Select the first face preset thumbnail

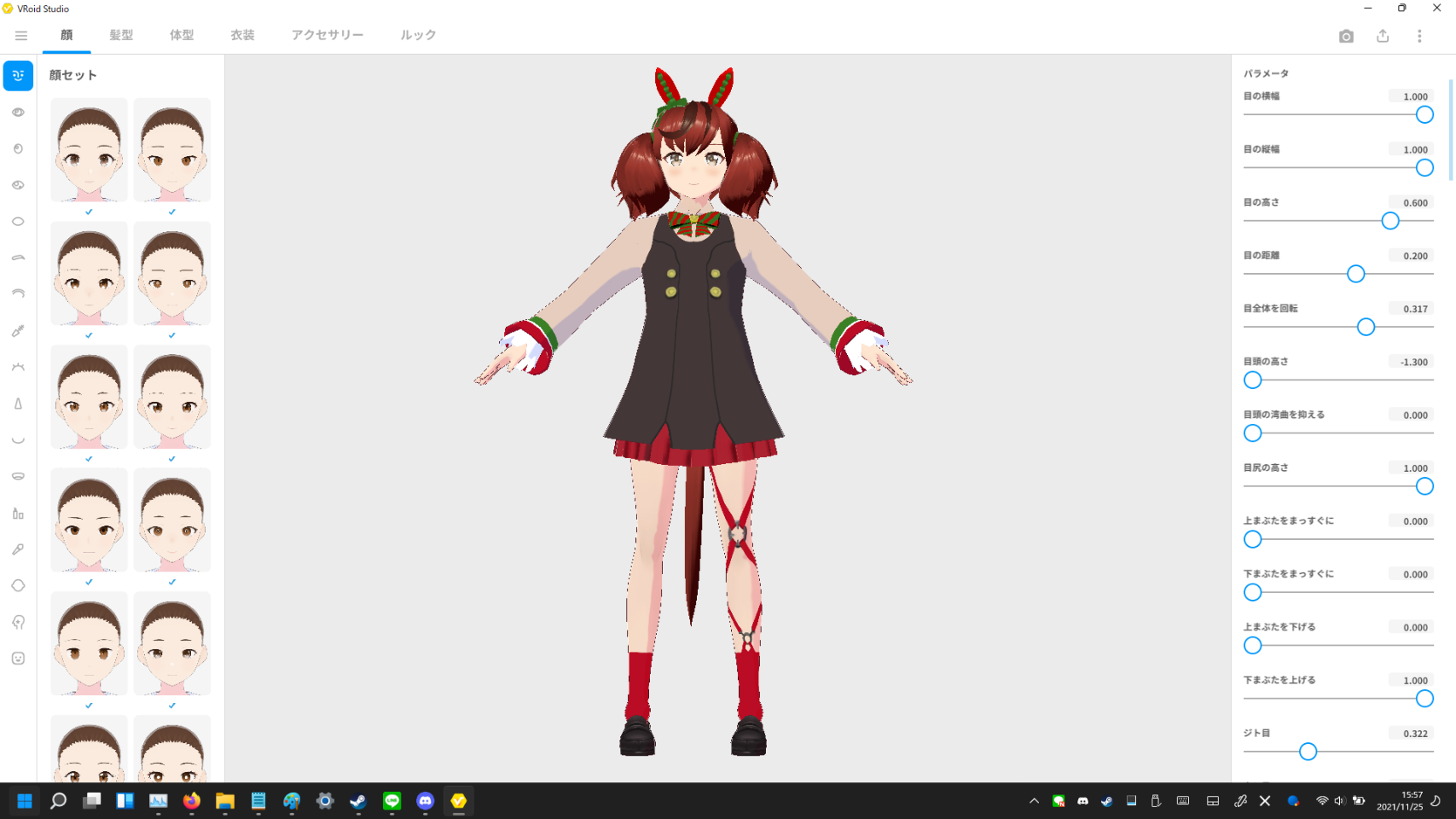(90, 150)
